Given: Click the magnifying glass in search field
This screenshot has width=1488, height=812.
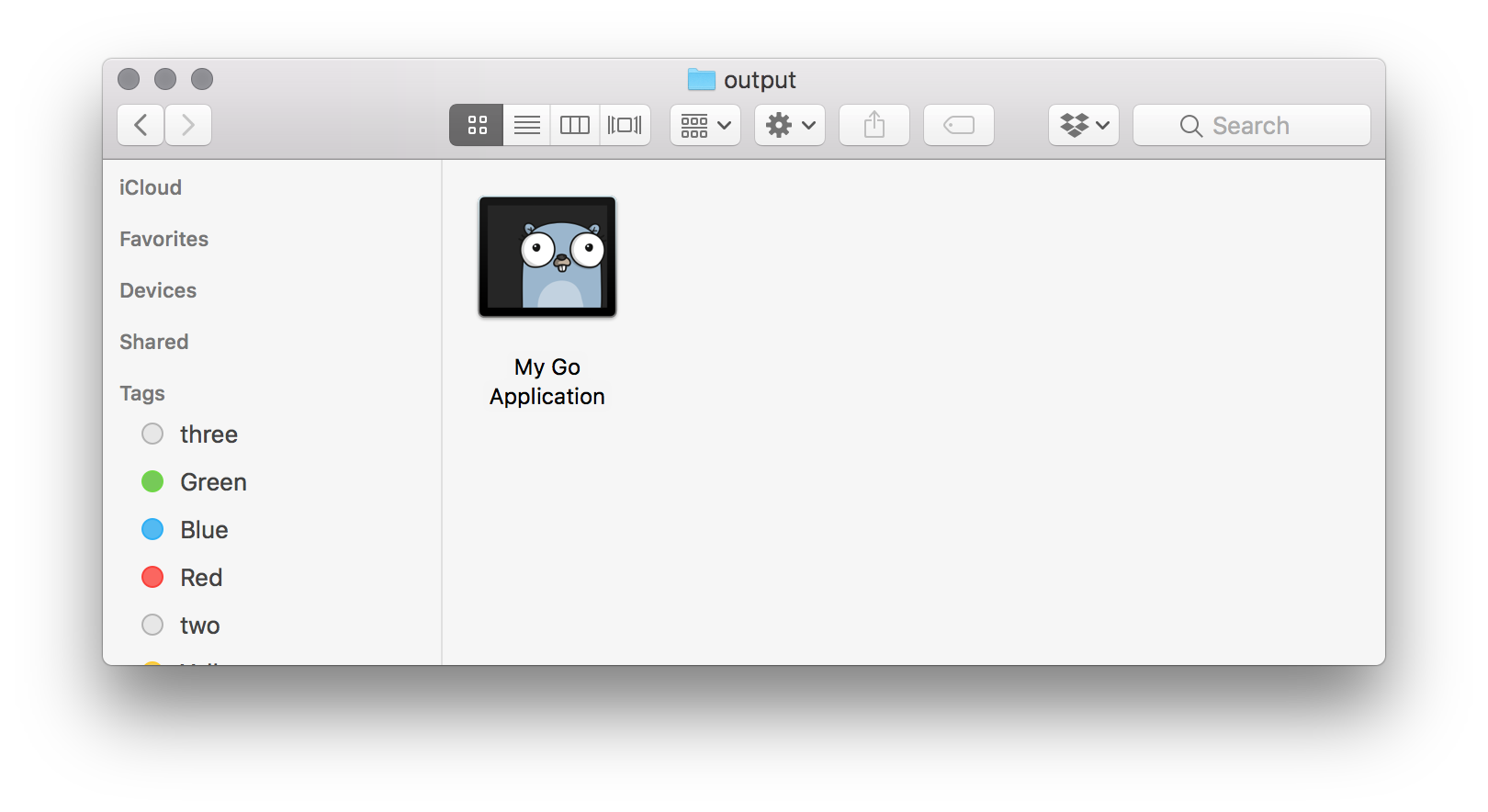Looking at the screenshot, I should point(1190,125).
